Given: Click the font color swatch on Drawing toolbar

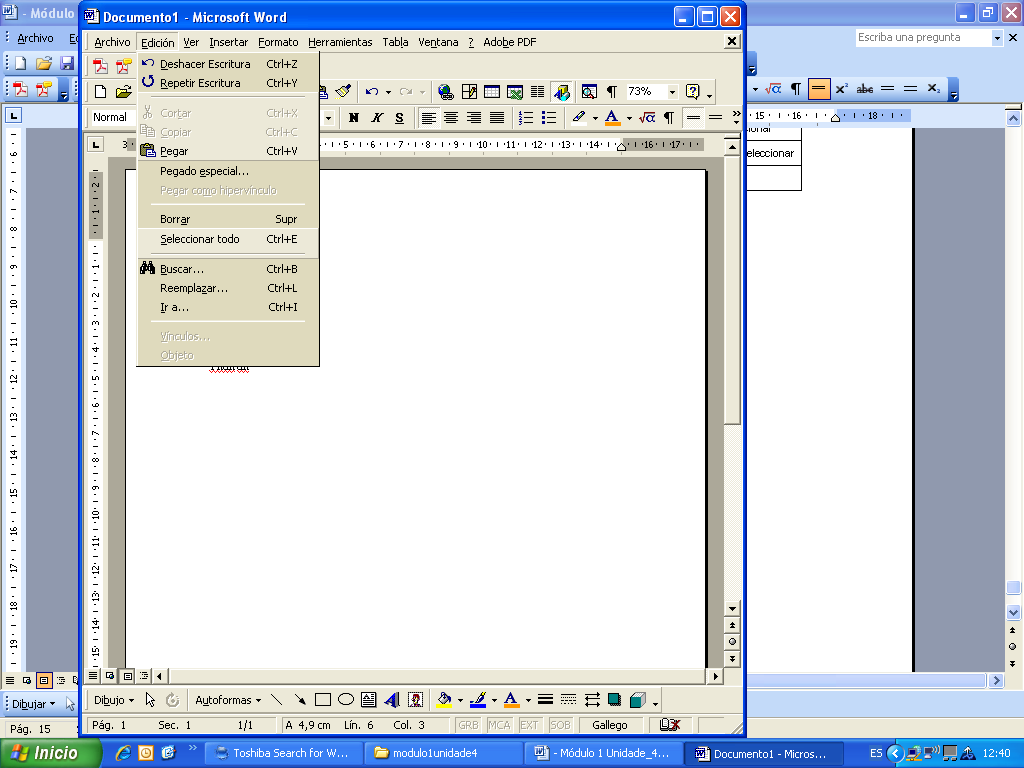Looking at the screenshot, I should point(511,700).
